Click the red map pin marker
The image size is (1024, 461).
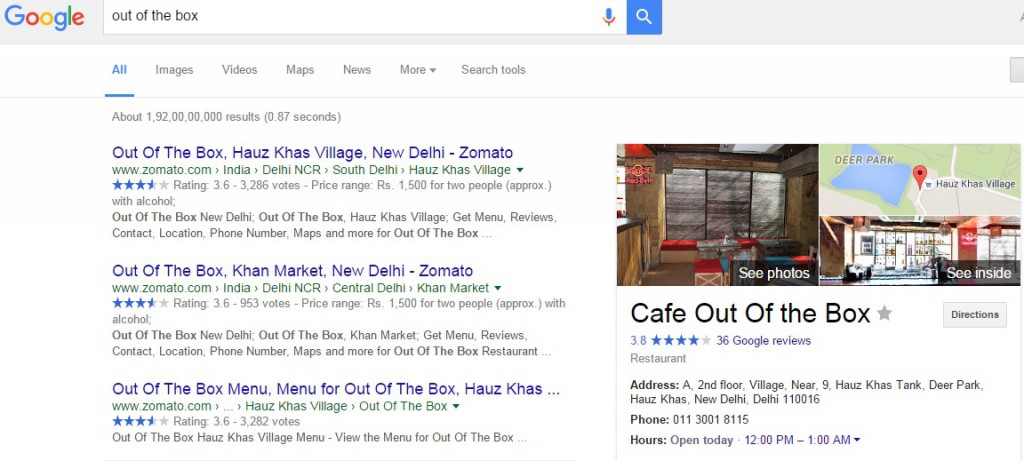(920, 177)
